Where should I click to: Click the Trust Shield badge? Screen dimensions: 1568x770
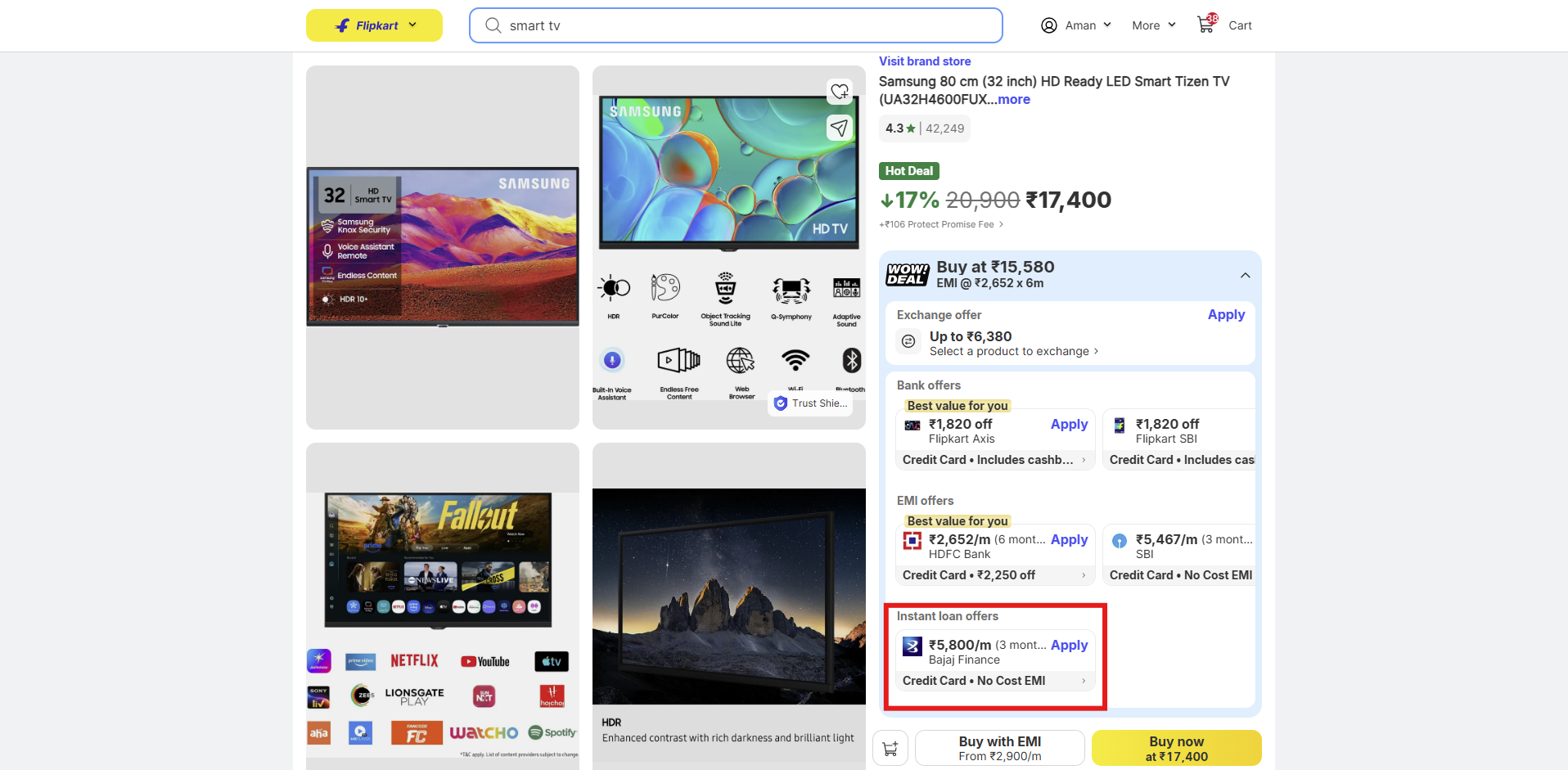point(810,403)
